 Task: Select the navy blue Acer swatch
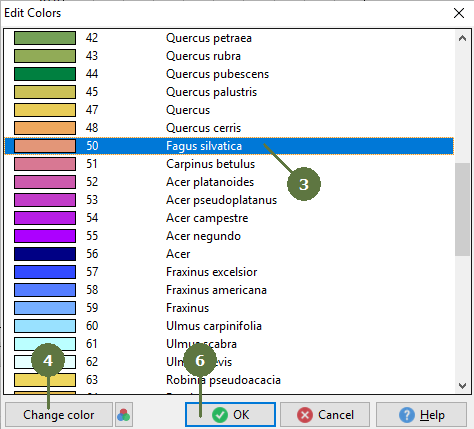45,254
